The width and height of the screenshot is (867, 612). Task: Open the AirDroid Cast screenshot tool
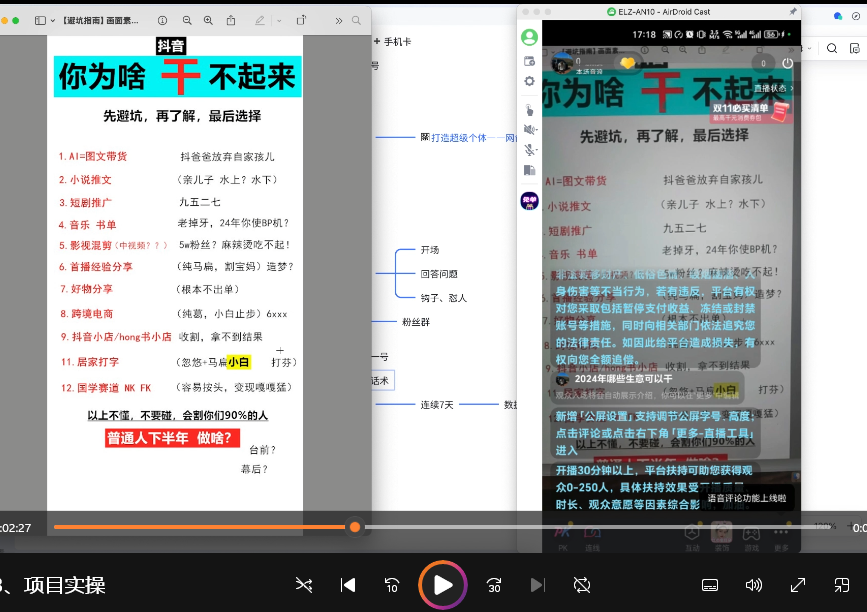(x=529, y=61)
